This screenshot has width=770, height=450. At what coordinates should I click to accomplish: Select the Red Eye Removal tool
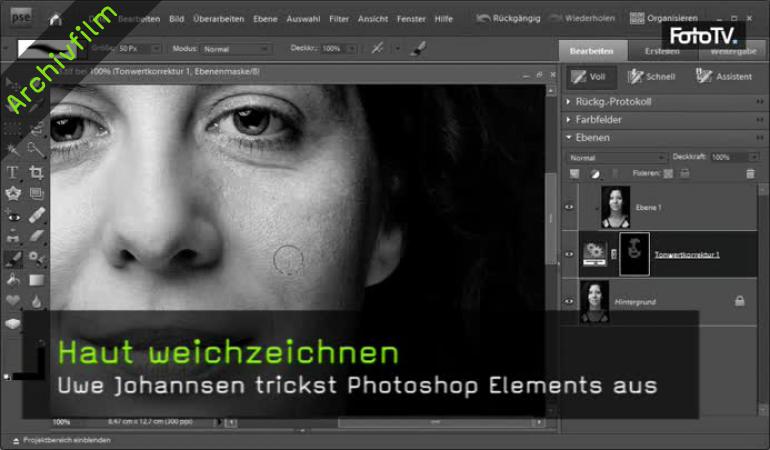12,215
